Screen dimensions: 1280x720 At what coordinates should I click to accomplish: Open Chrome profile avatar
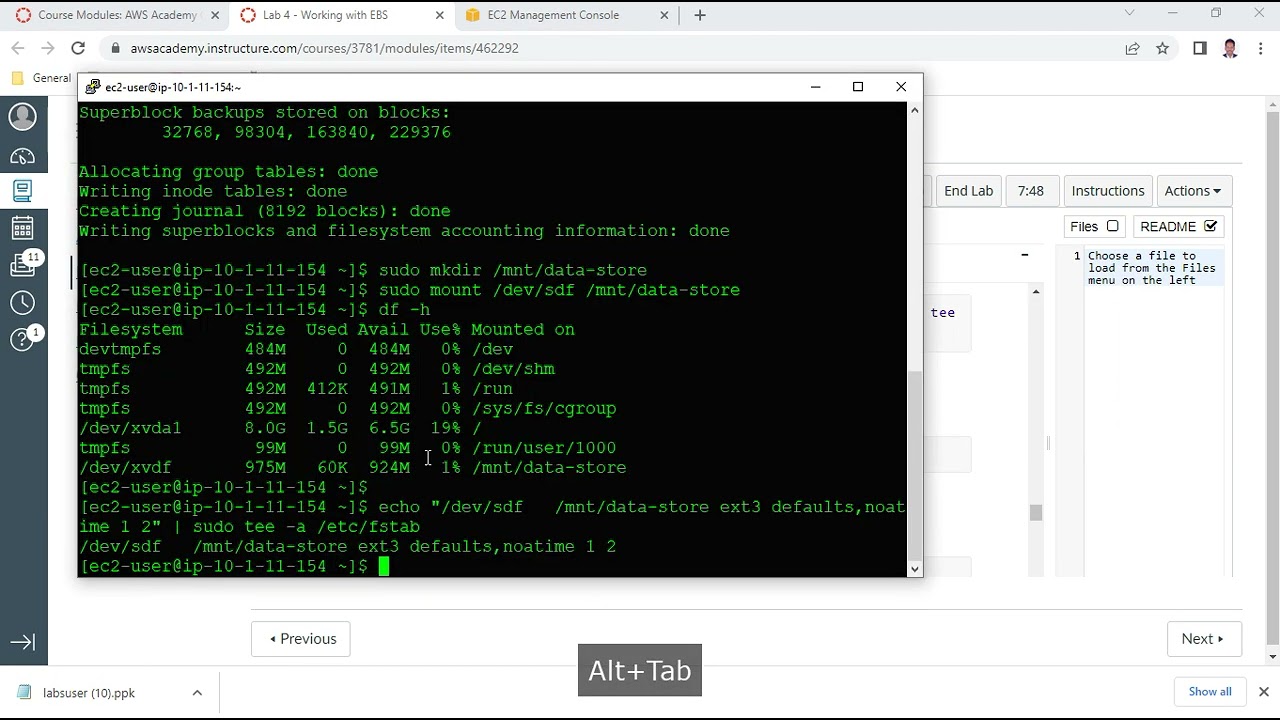[1230, 48]
